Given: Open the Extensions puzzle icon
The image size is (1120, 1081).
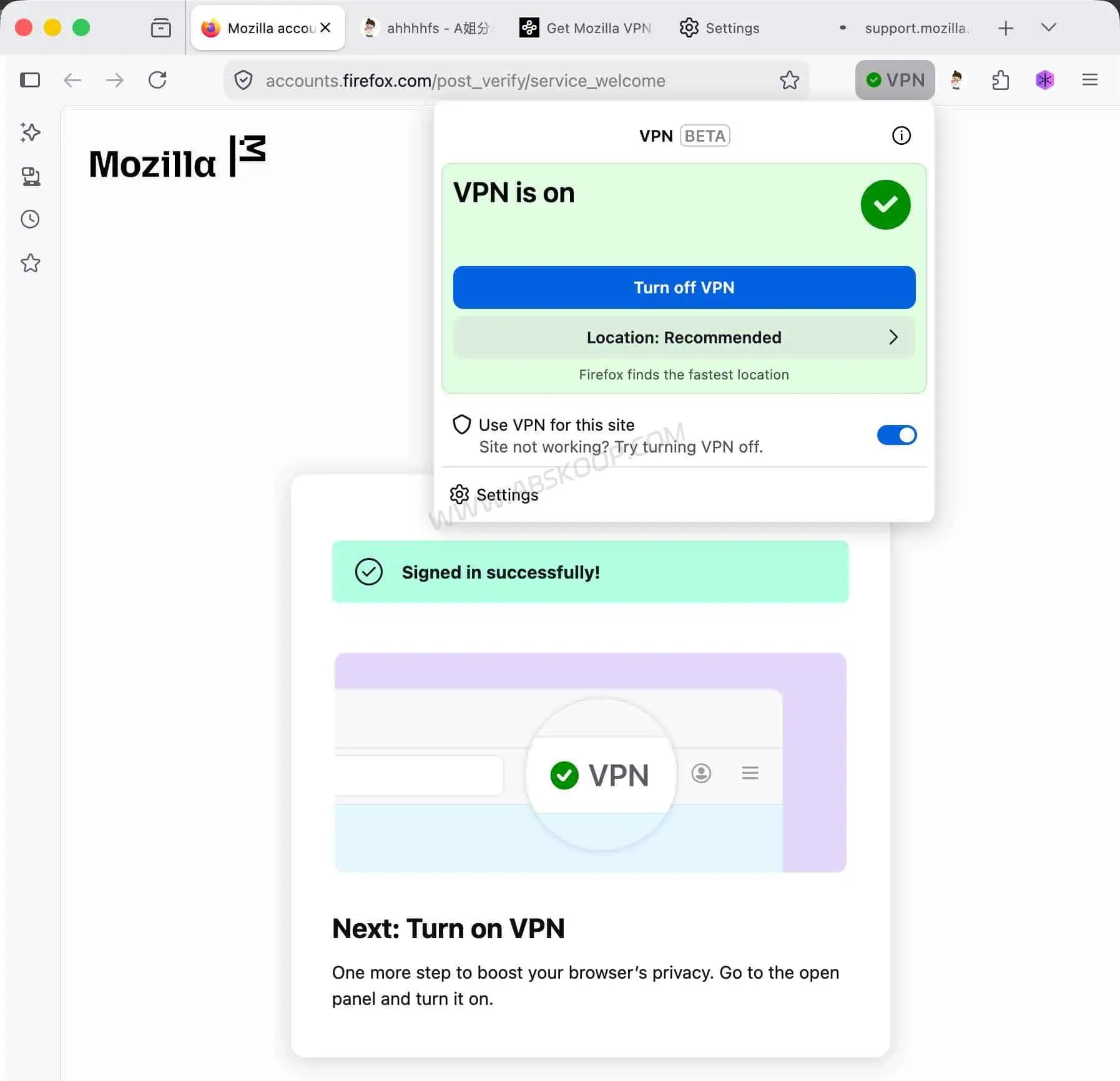Looking at the screenshot, I should click(1000, 80).
